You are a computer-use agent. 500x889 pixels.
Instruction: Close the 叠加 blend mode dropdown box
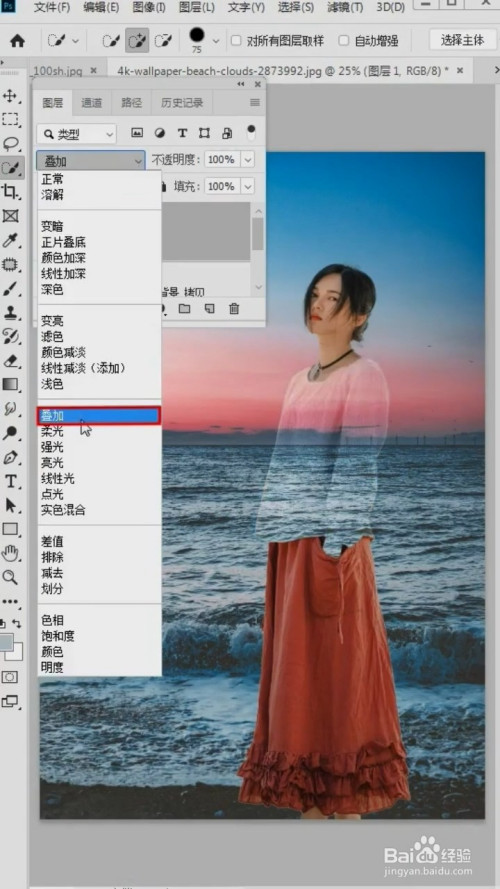[x=91, y=162]
